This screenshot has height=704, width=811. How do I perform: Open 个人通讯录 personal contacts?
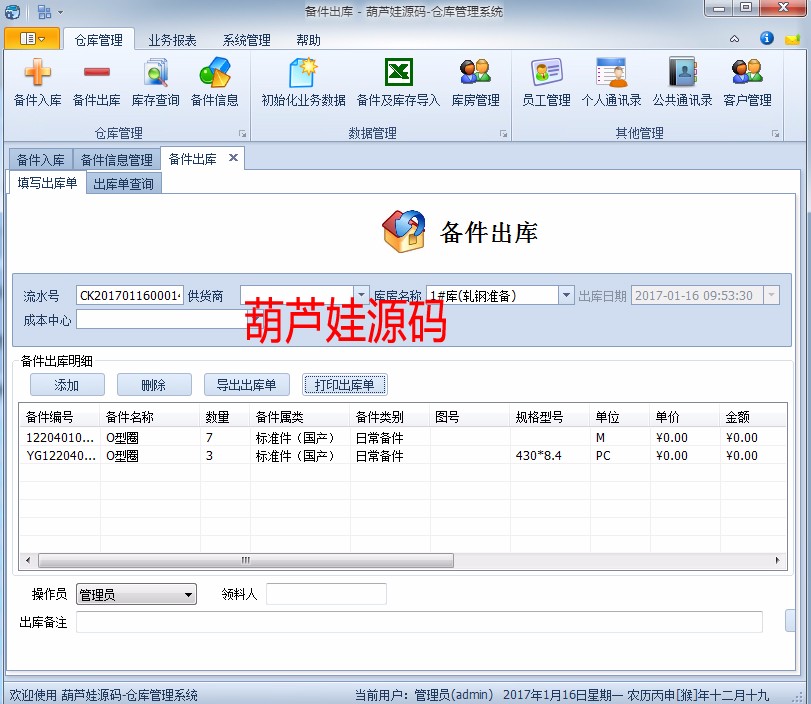coord(611,75)
